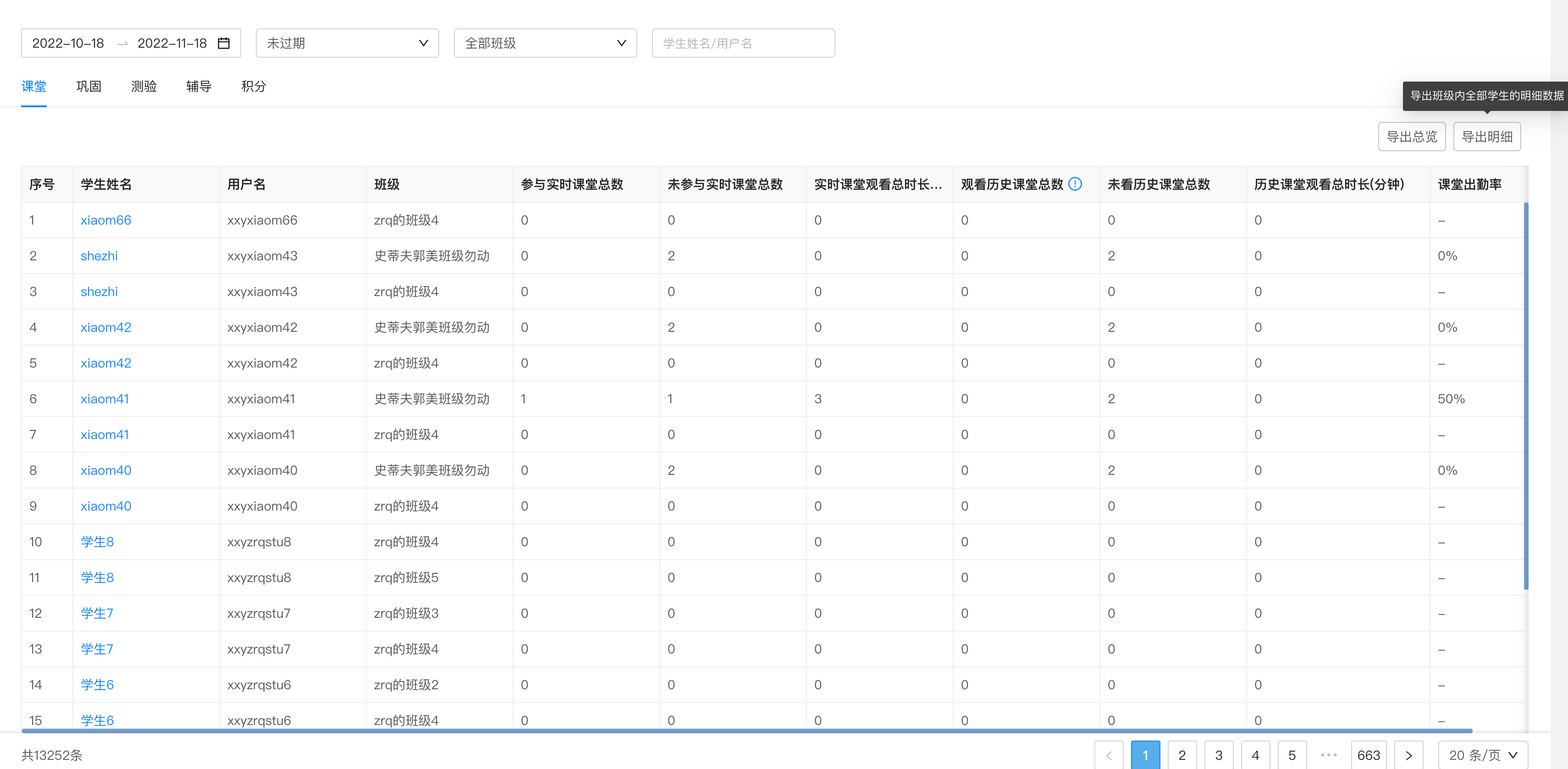Go to page 5
Screen dimensions: 1568x769
coord(1292,755)
